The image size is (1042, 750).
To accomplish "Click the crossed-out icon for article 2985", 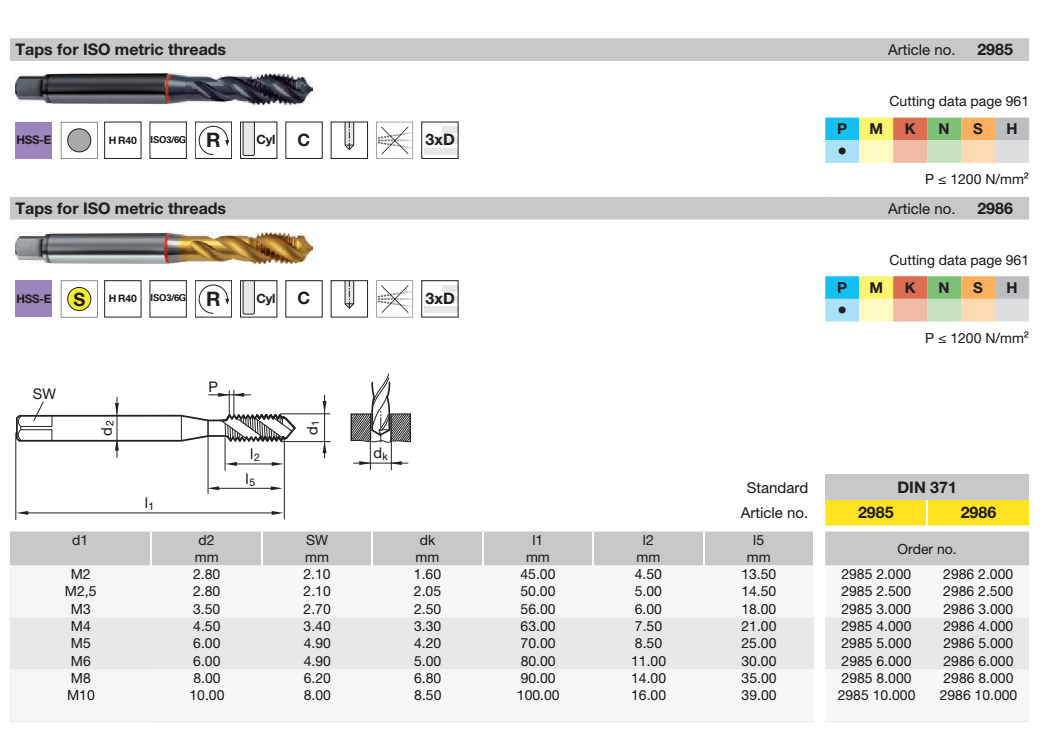I will pyautogui.click(x=394, y=140).
